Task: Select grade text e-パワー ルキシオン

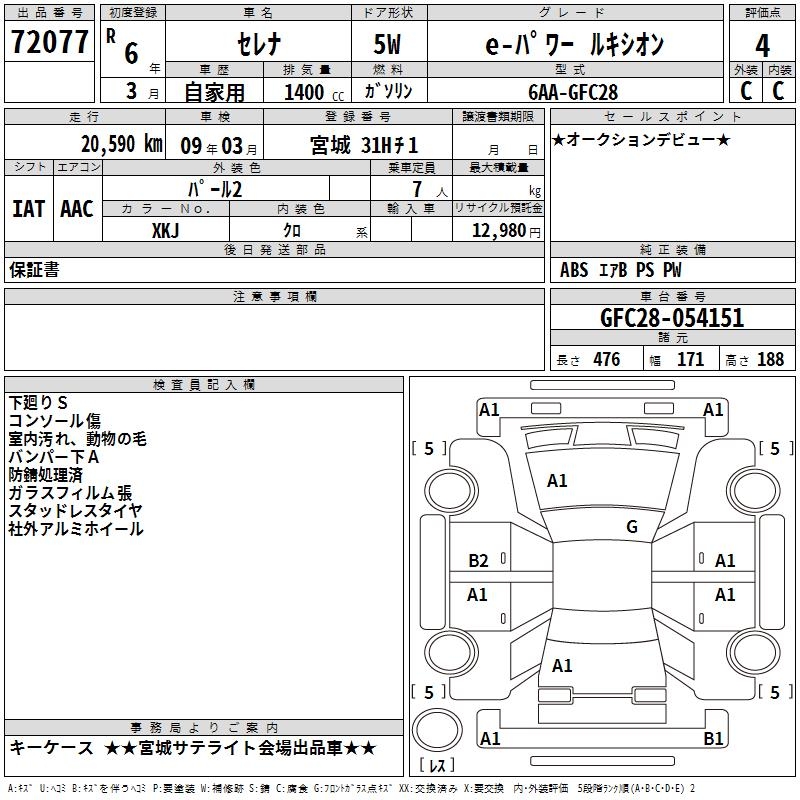Action: coord(574,44)
